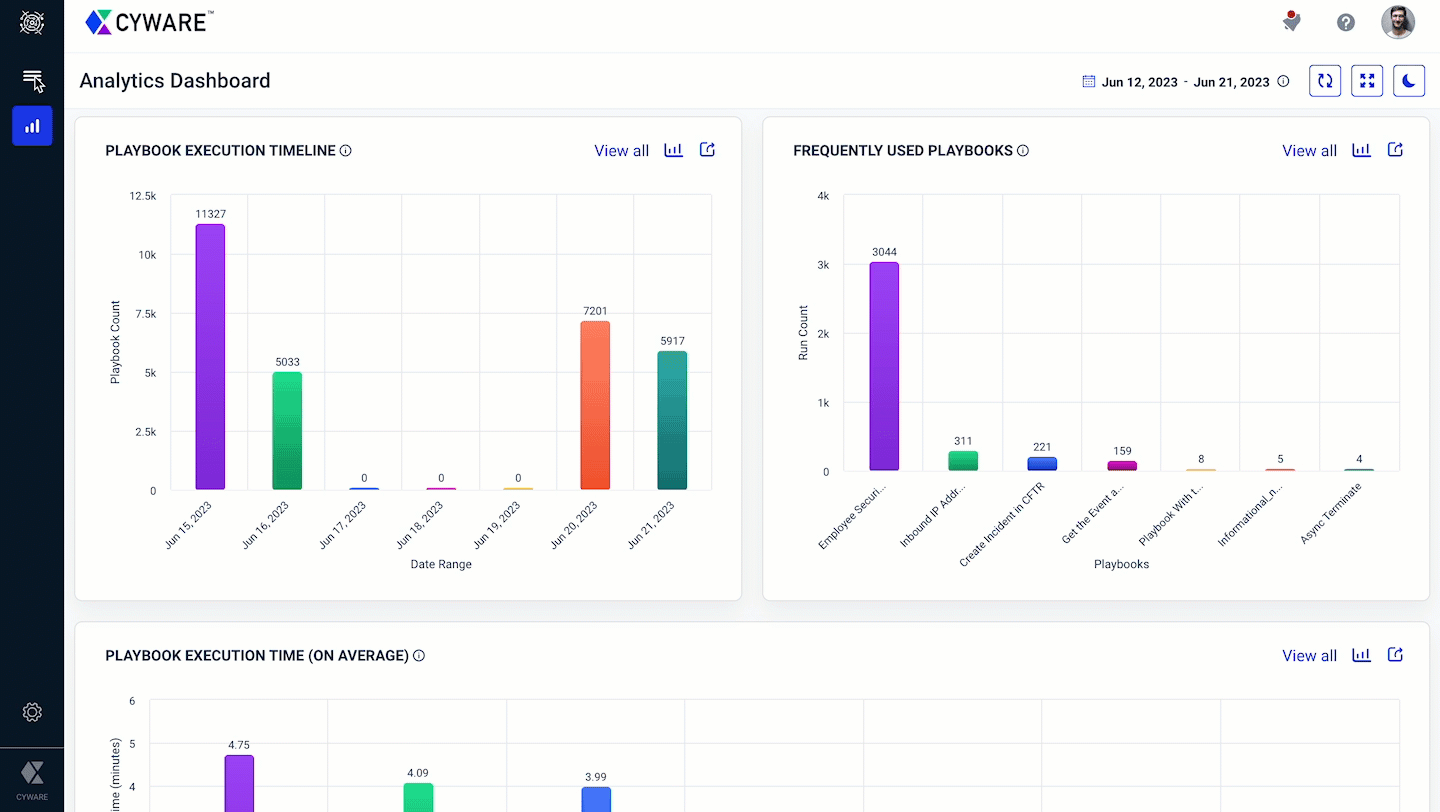Open the user profile avatar
The height and width of the screenshot is (812, 1440).
tap(1398, 22)
